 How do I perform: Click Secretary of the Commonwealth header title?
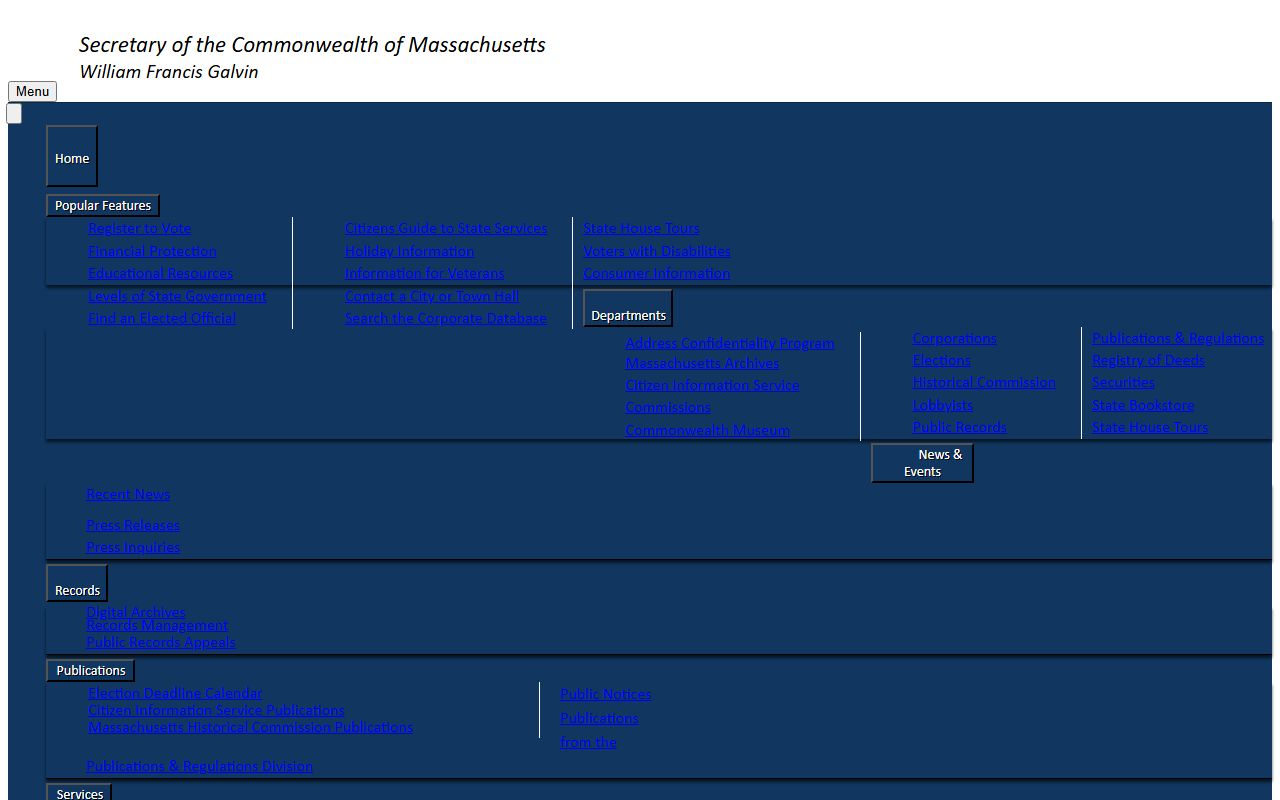click(312, 45)
